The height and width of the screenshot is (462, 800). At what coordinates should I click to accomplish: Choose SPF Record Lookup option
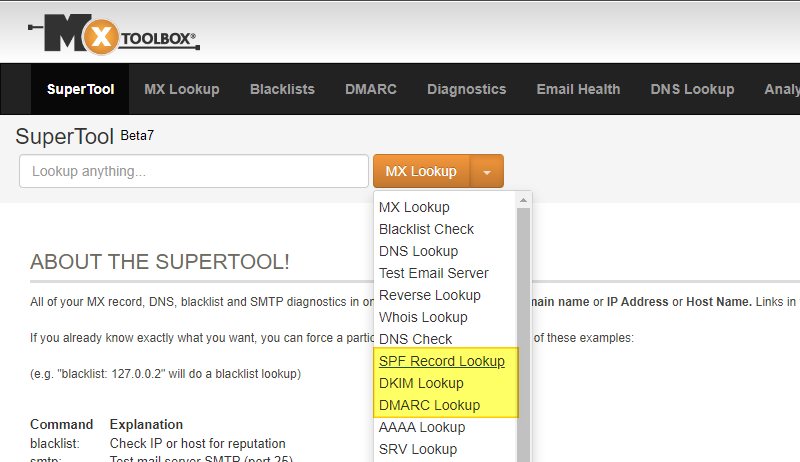click(442, 361)
